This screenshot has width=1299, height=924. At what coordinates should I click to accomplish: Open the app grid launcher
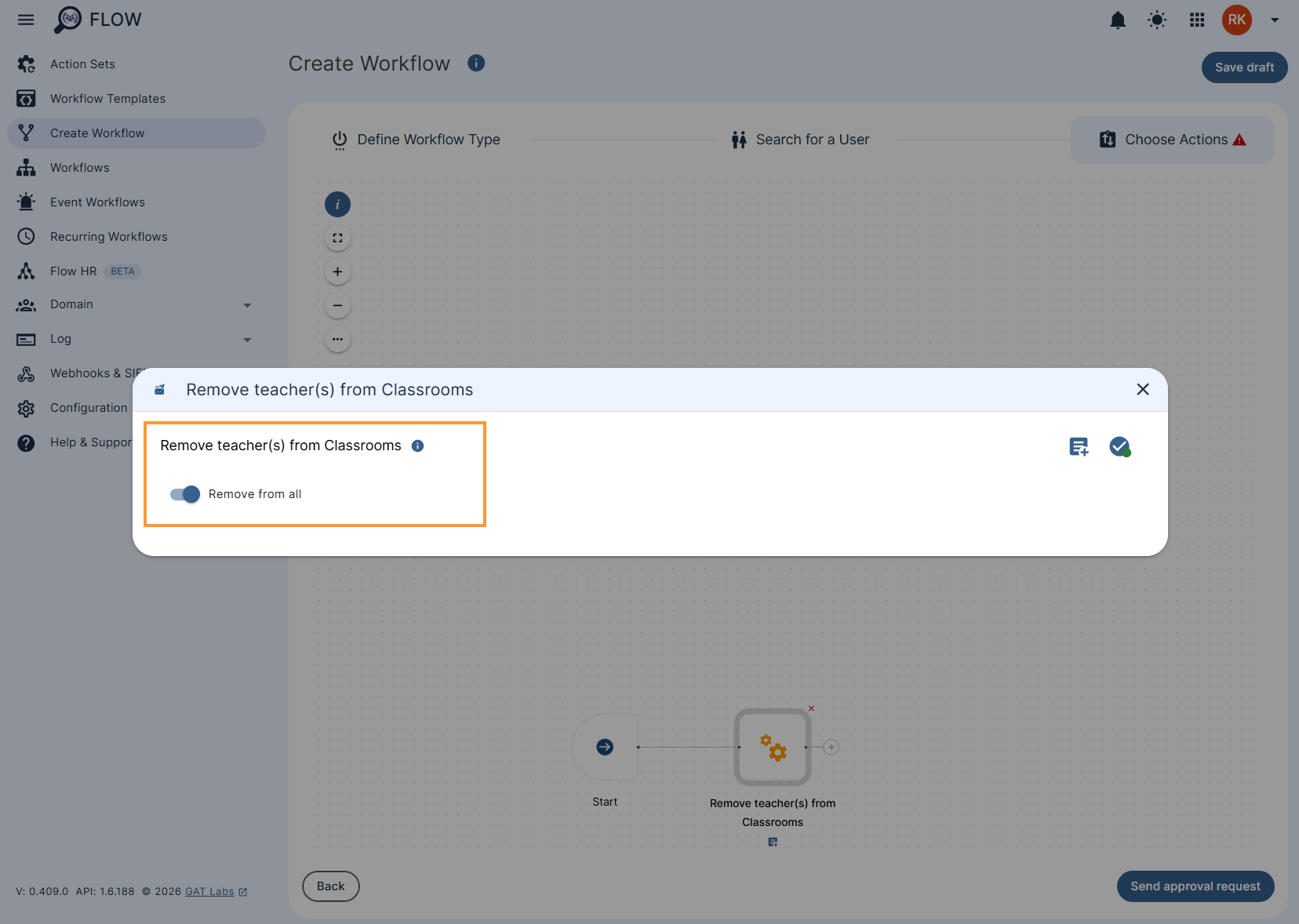pos(1196,20)
